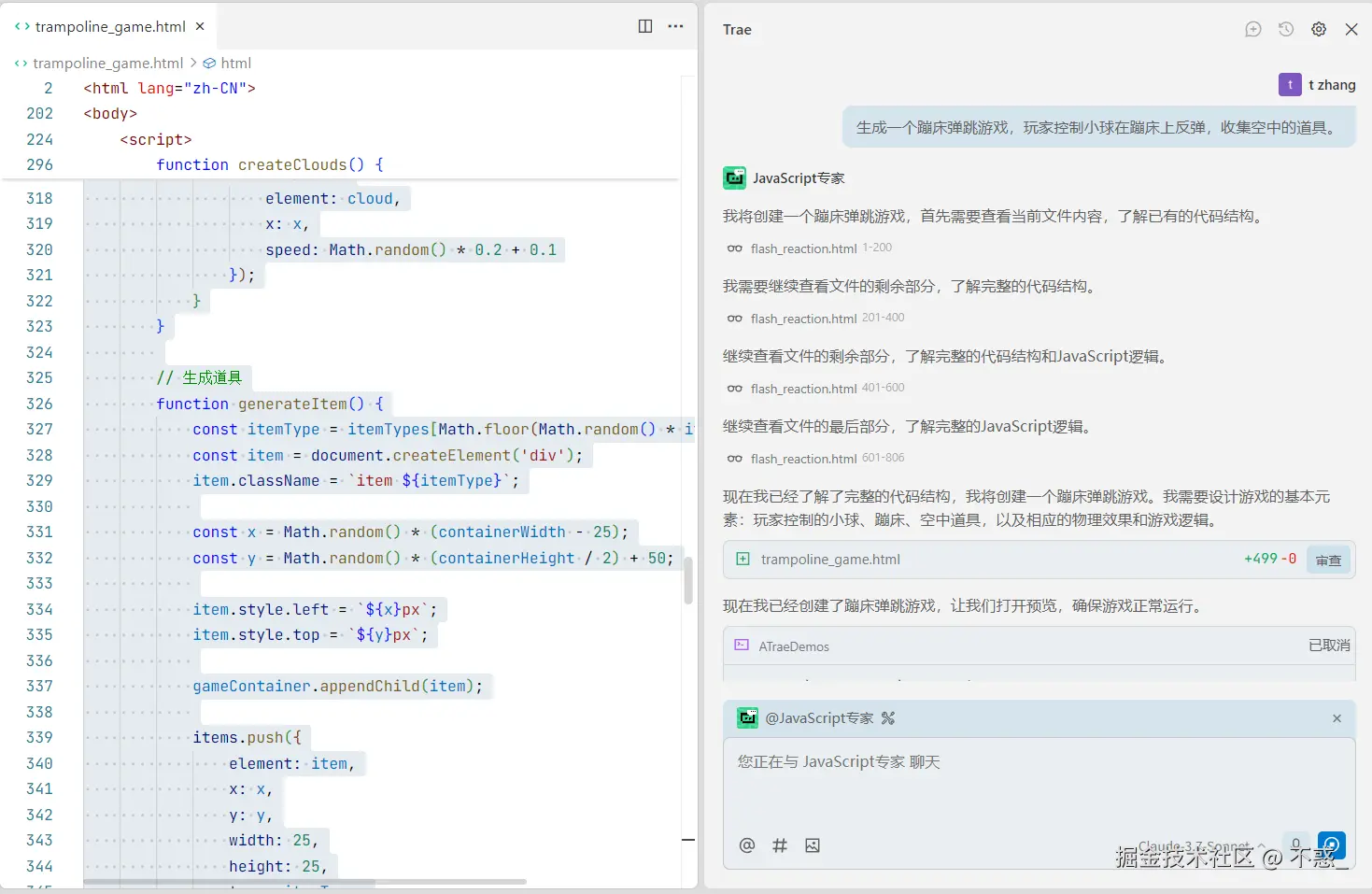Start a new chat in Trae panel
The width and height of the screenshot is (1372, 894).
pos(1253,29)
